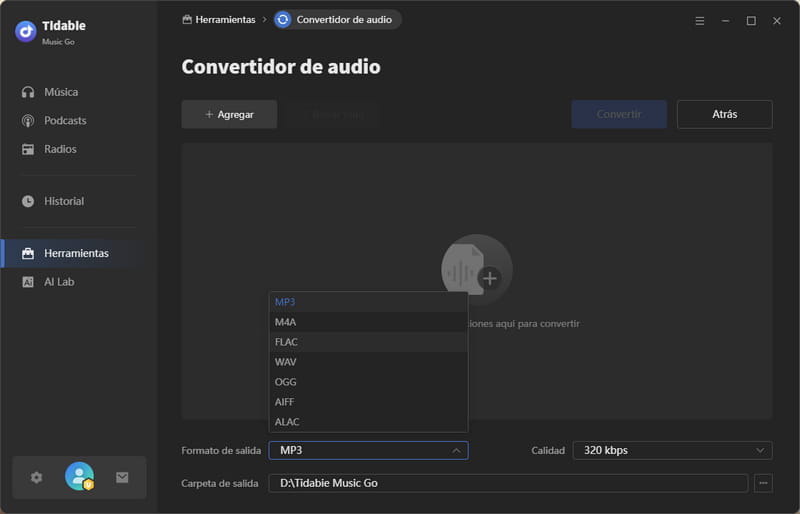Image resolution: width=800 pixels, height=514 pixels.
Task: Select OGG from the format list
Action: (368, 382)
